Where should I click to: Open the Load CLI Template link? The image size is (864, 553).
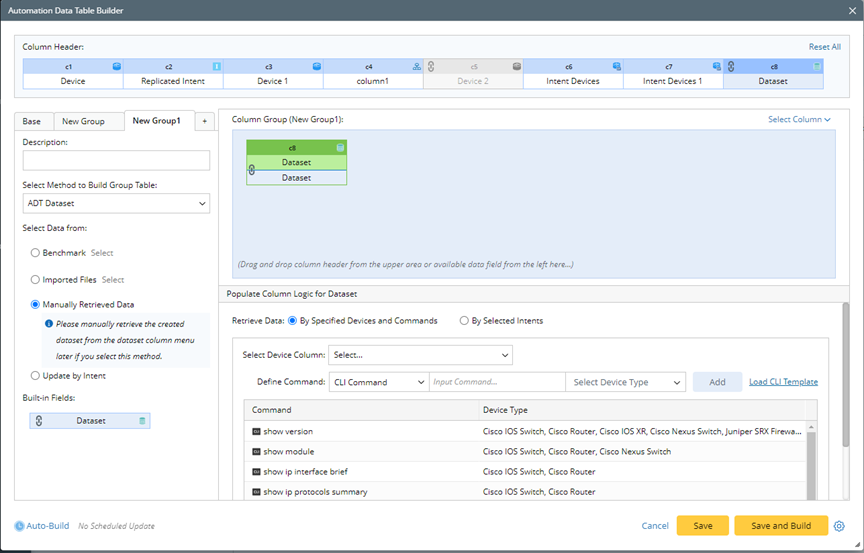pyautogui.click(x=783, y=382)
